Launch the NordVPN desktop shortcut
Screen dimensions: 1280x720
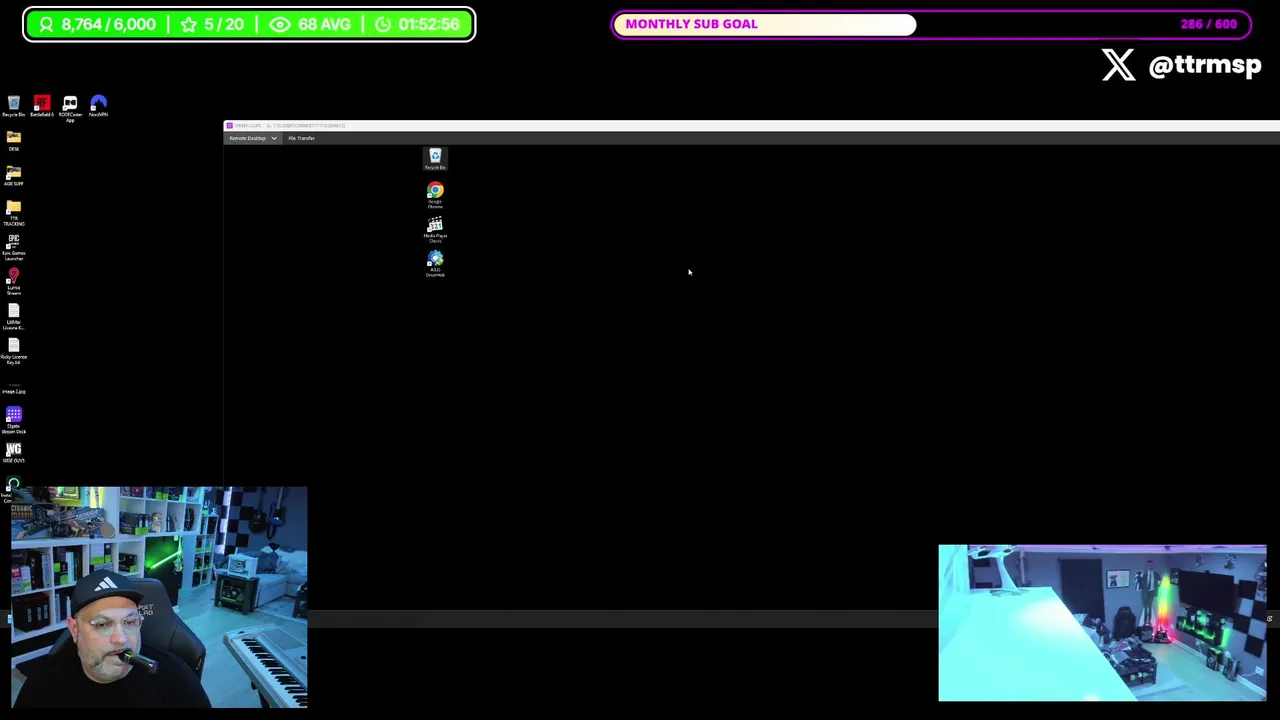pyautogui.click(x=98, y=106)
